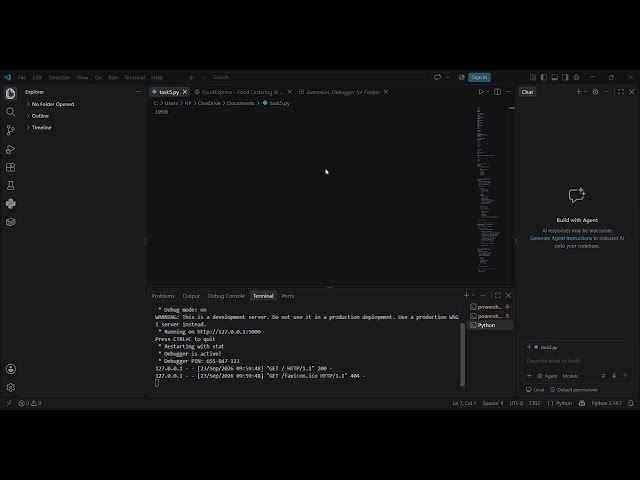
Task: Close the task5.py editor tab
Action: coord(185,92)
